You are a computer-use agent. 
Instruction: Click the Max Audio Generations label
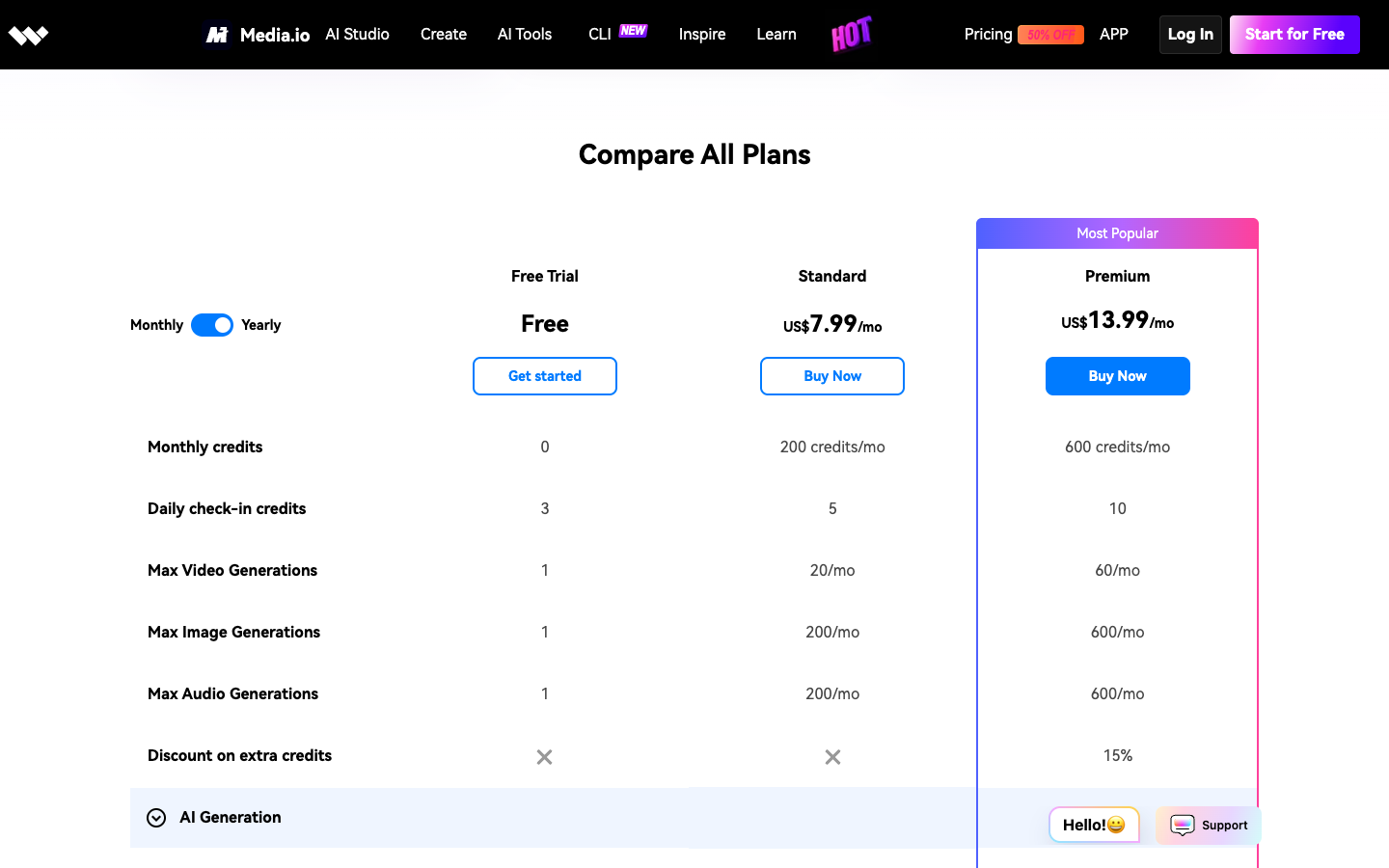coord(232,693)
